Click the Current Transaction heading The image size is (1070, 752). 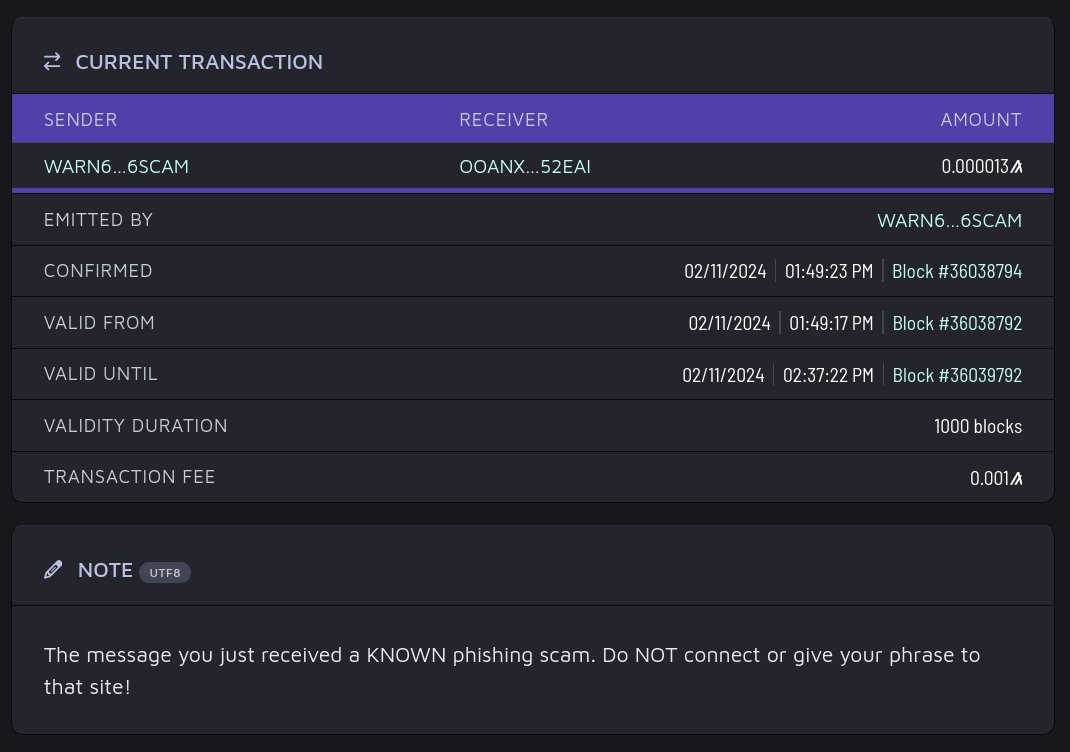pyautogui.click(x=199, y=62)
